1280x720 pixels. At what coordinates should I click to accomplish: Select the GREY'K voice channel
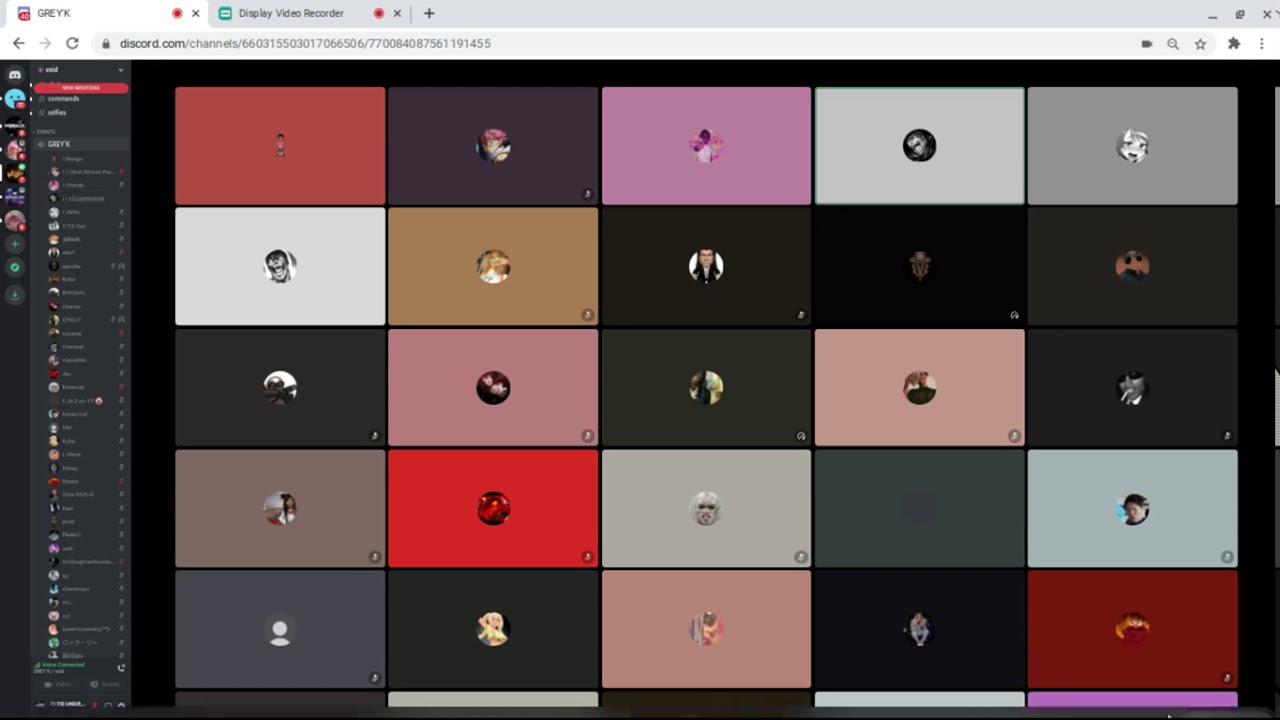pyautogui.click(x=81, y=144)
